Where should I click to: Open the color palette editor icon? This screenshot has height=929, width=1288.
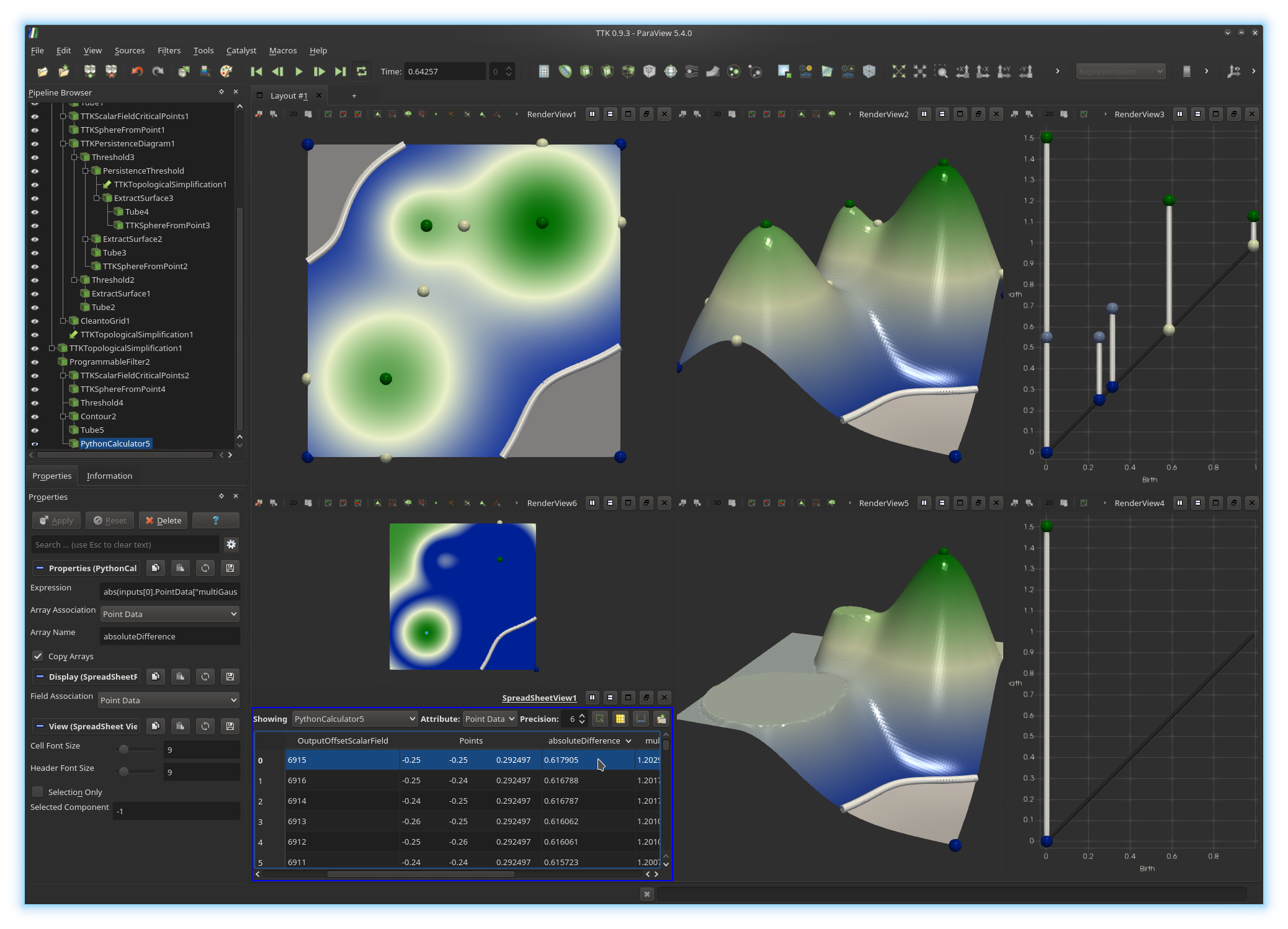click(x=226, y=71)
